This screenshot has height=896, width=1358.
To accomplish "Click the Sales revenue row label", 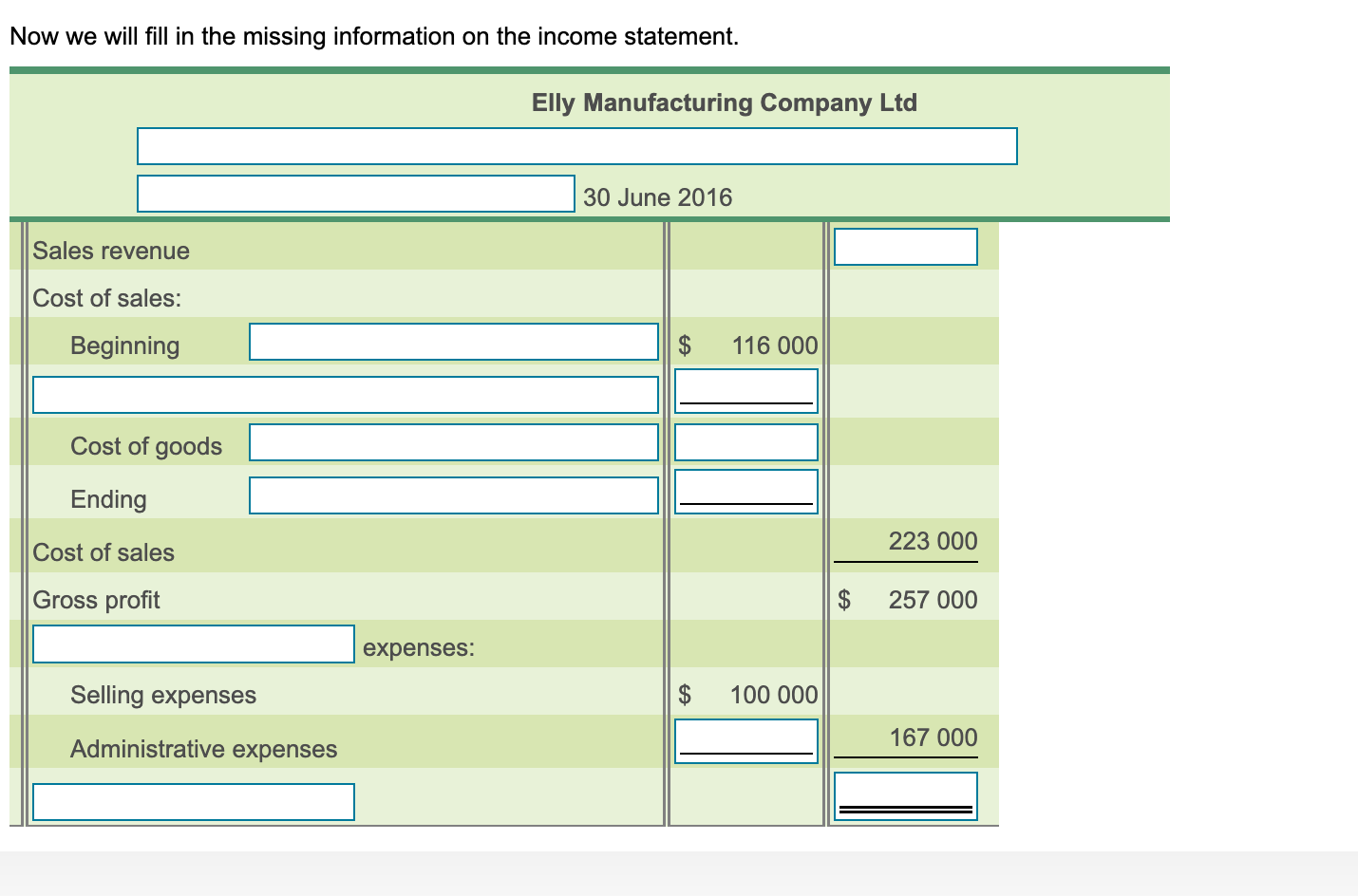I will [111, 250].
